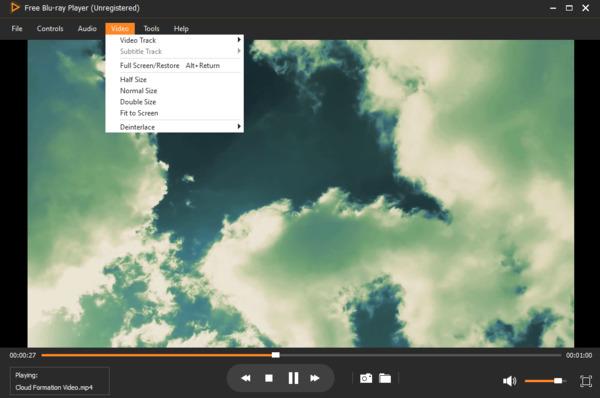Open the File menu

[x=17, y=29]
